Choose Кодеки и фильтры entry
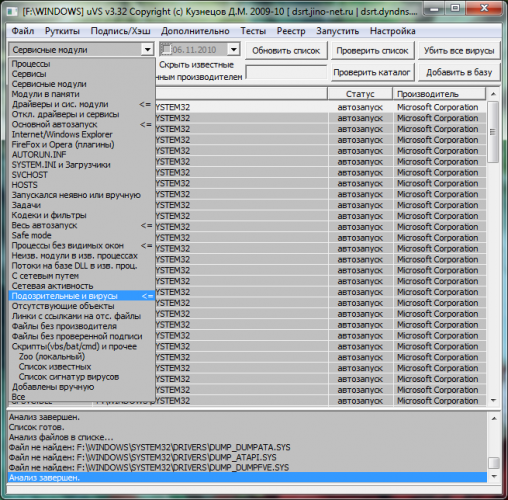The height and width of the screenshot is (500, 508). [82, 215]
